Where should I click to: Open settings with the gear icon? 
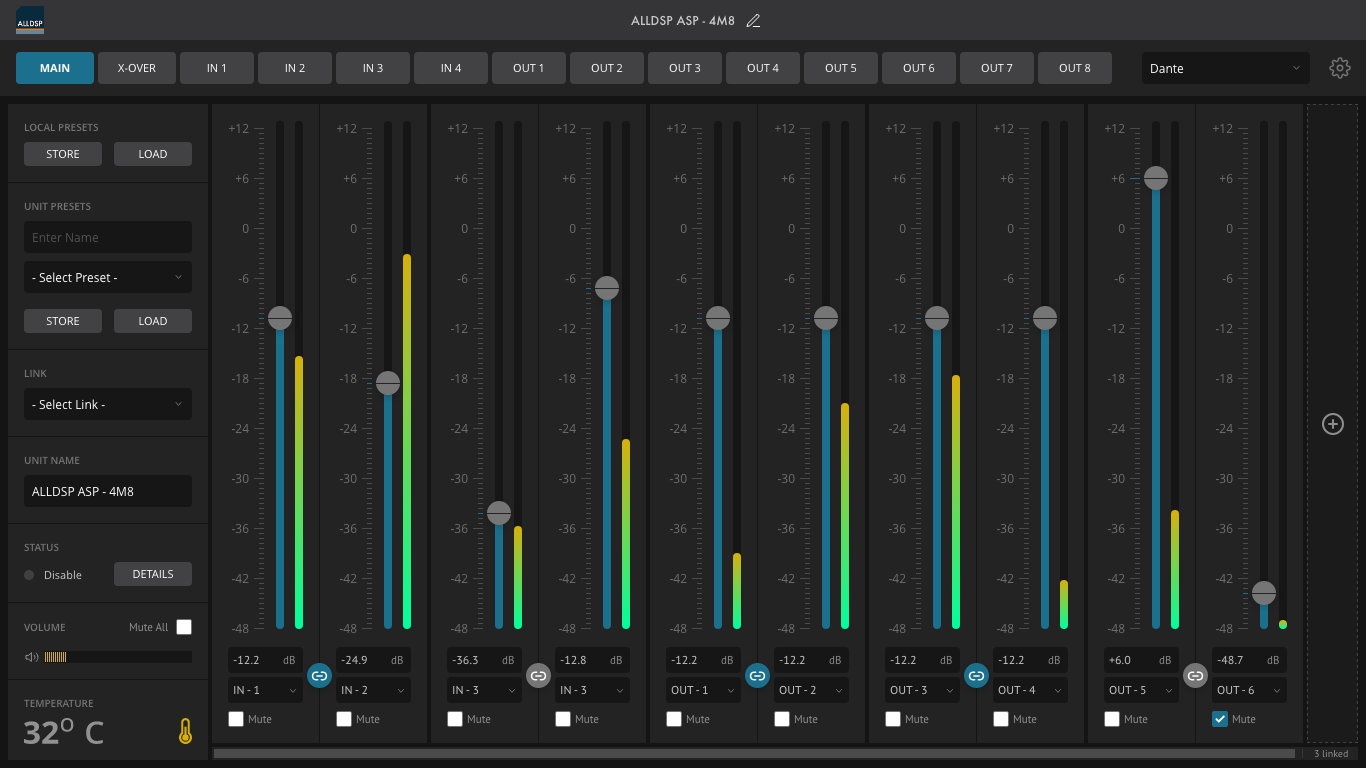pyautogui.click(x=1339, y=68)
